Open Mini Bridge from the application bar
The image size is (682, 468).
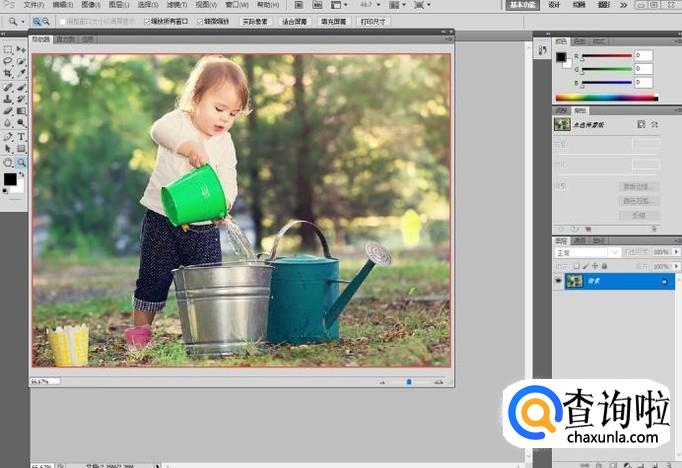point(318,5)
